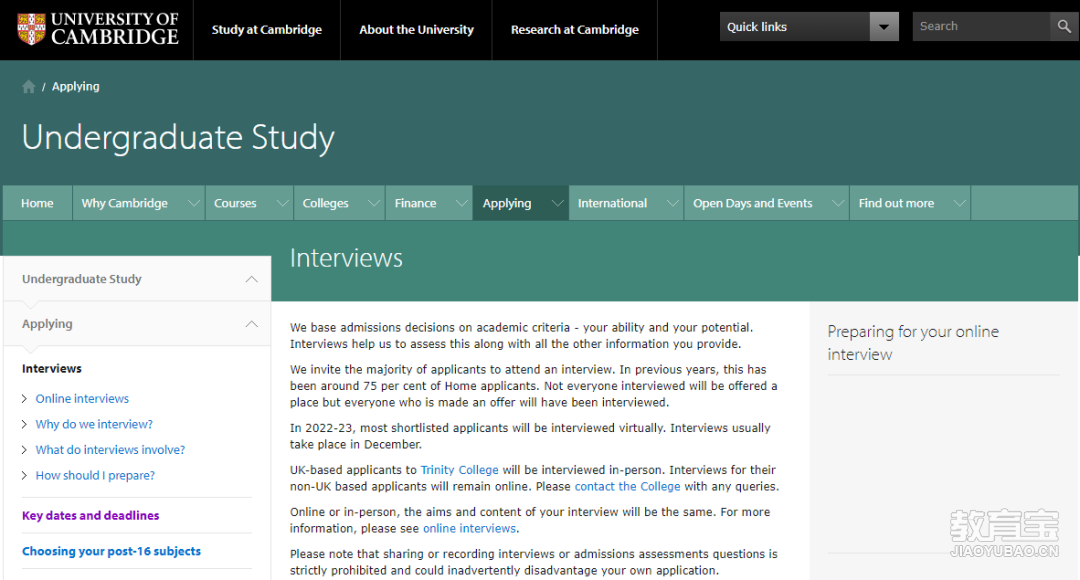Collapse the Undergraduate Study sidebar section
Screen dimensions: 1080x580
(x=251, y=279)
